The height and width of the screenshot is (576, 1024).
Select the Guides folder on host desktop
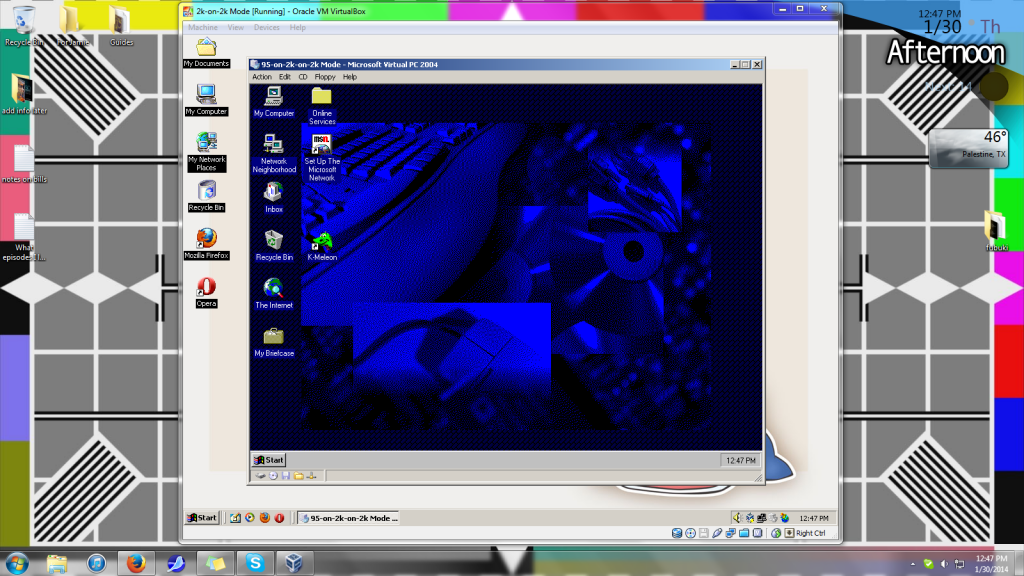pyautogui.click(x=121, y=26)
